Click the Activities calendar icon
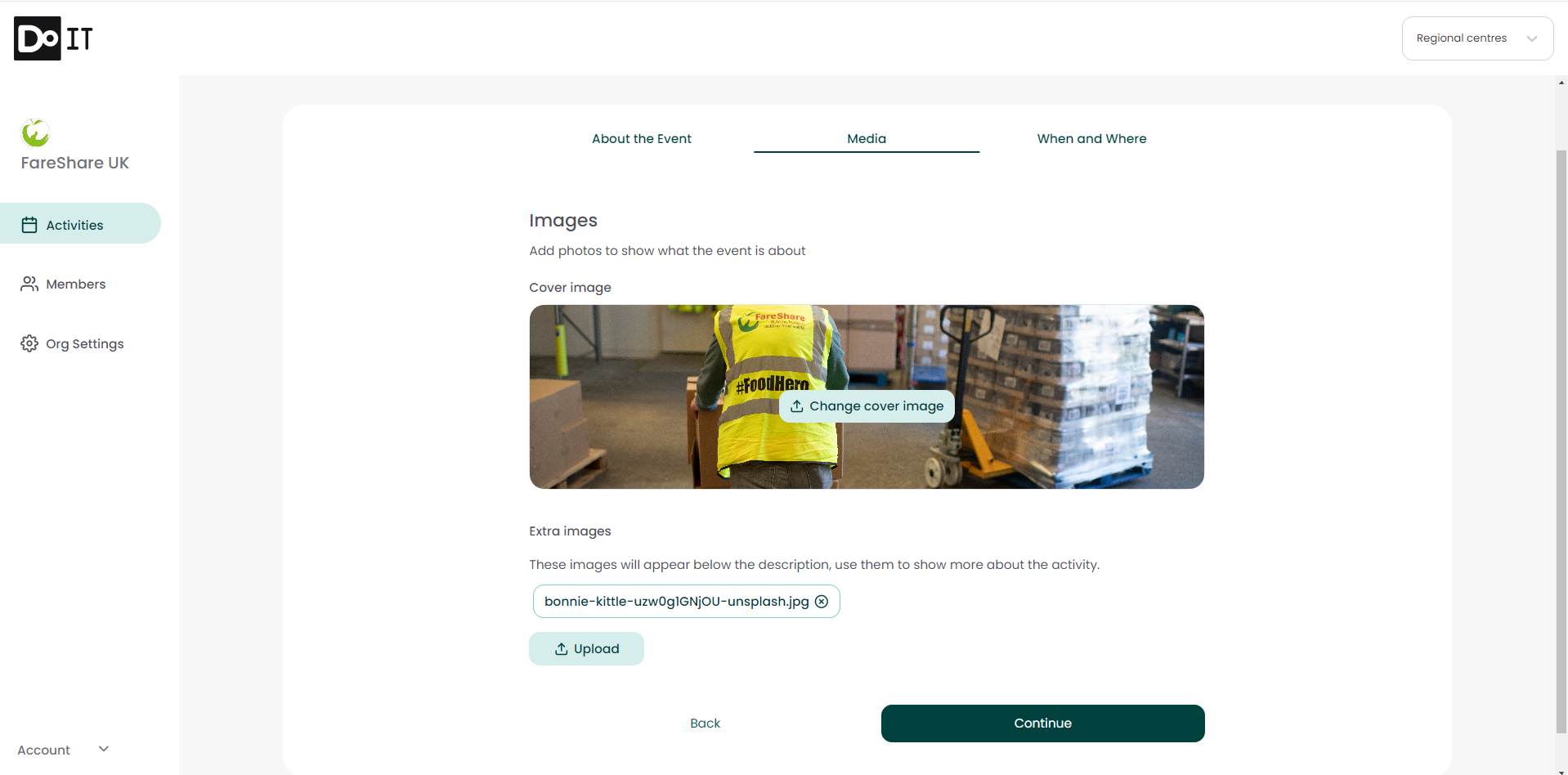 pos(29,225)
